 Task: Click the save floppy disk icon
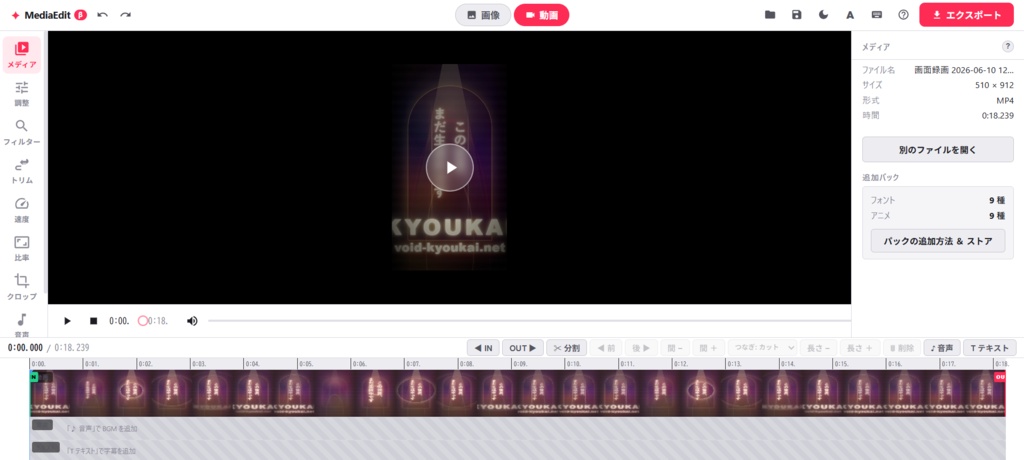pos(797,14)
